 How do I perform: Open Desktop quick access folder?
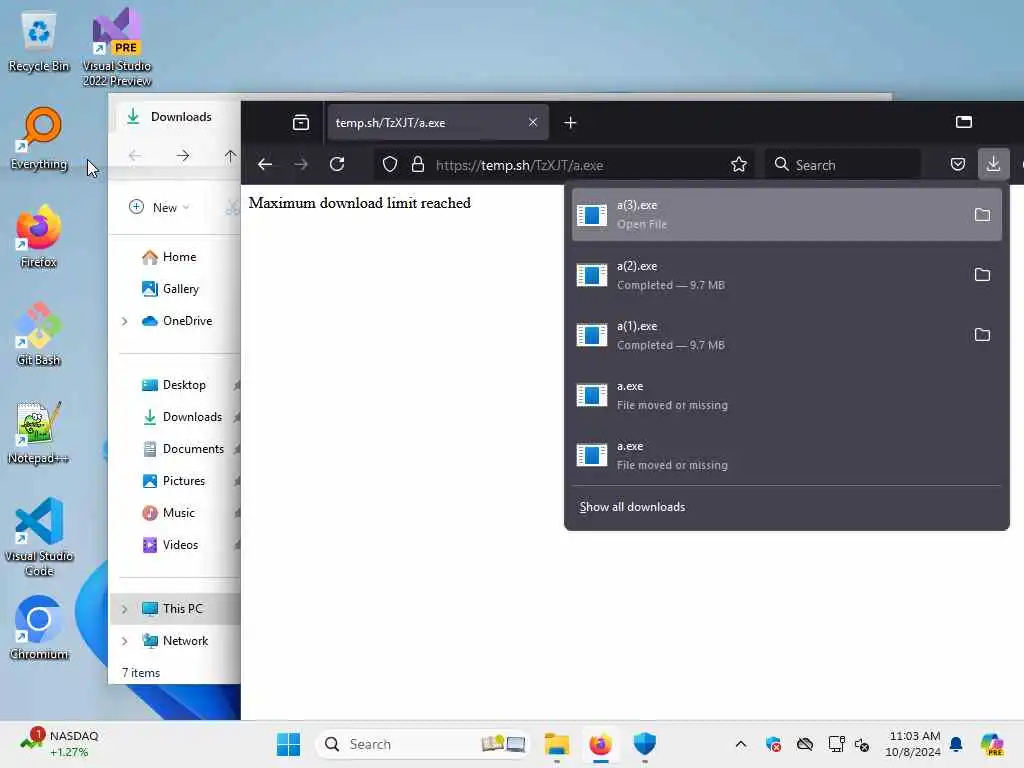pos(184,385)
